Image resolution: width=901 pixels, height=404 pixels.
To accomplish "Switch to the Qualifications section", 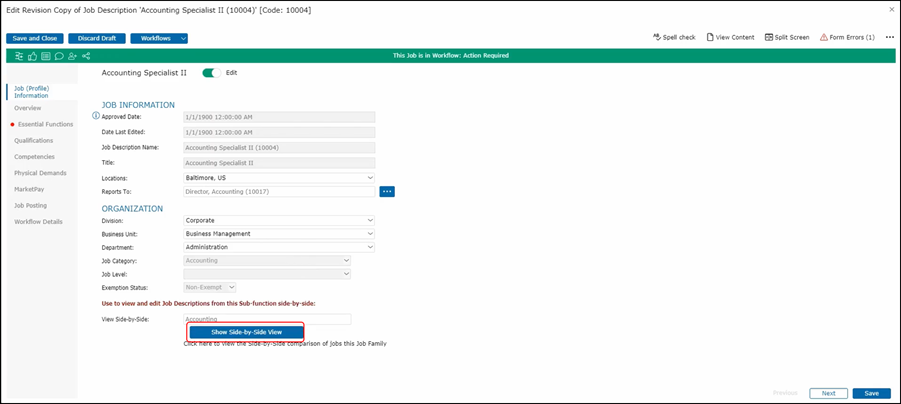I will point(34,141).
